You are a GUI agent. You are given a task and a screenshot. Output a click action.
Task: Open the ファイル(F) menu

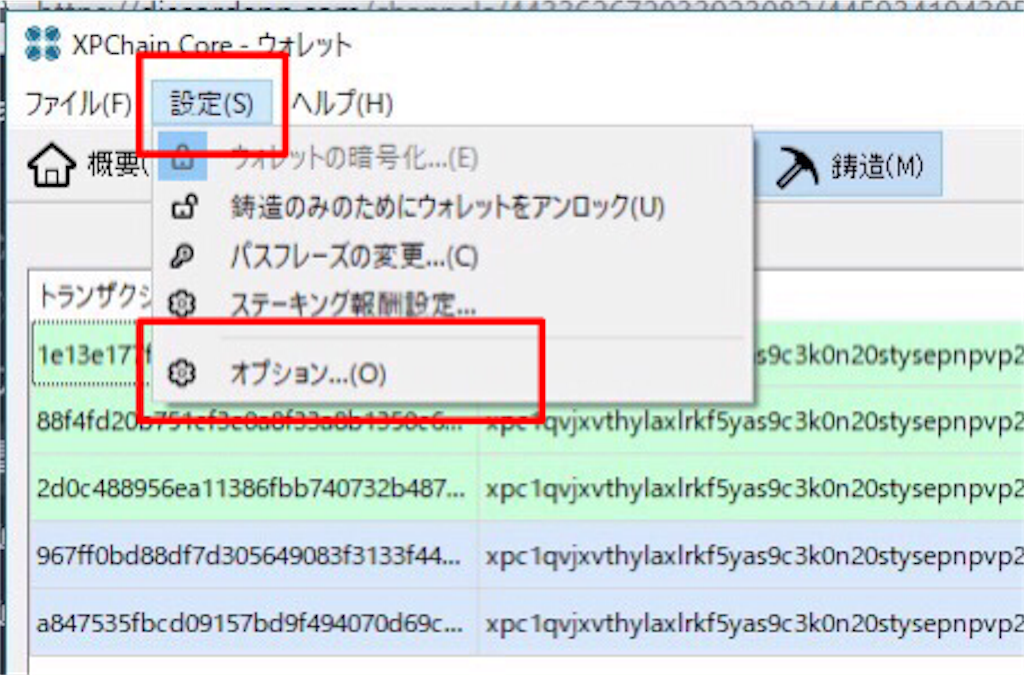coord(78,104)
